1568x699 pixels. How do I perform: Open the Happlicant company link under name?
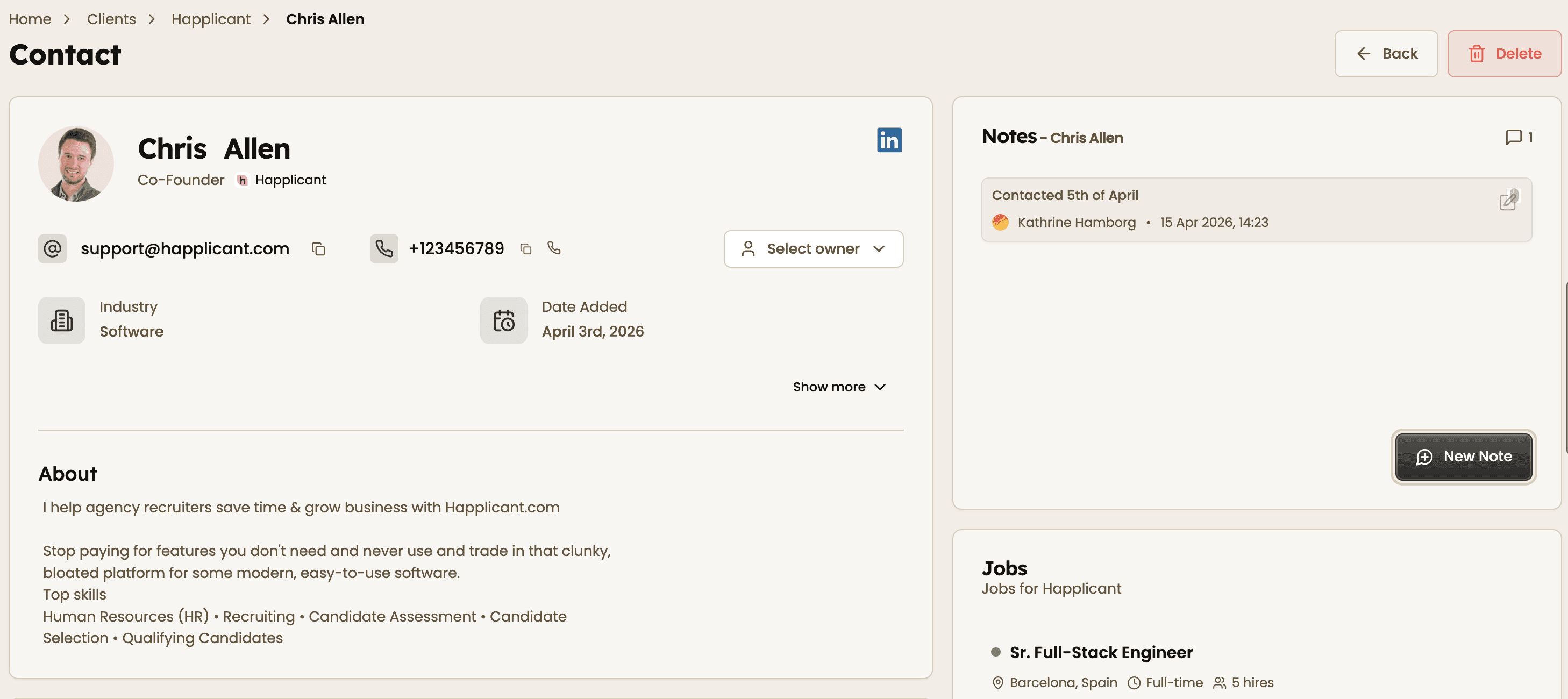pyautogui.click(x=290, y=180)
